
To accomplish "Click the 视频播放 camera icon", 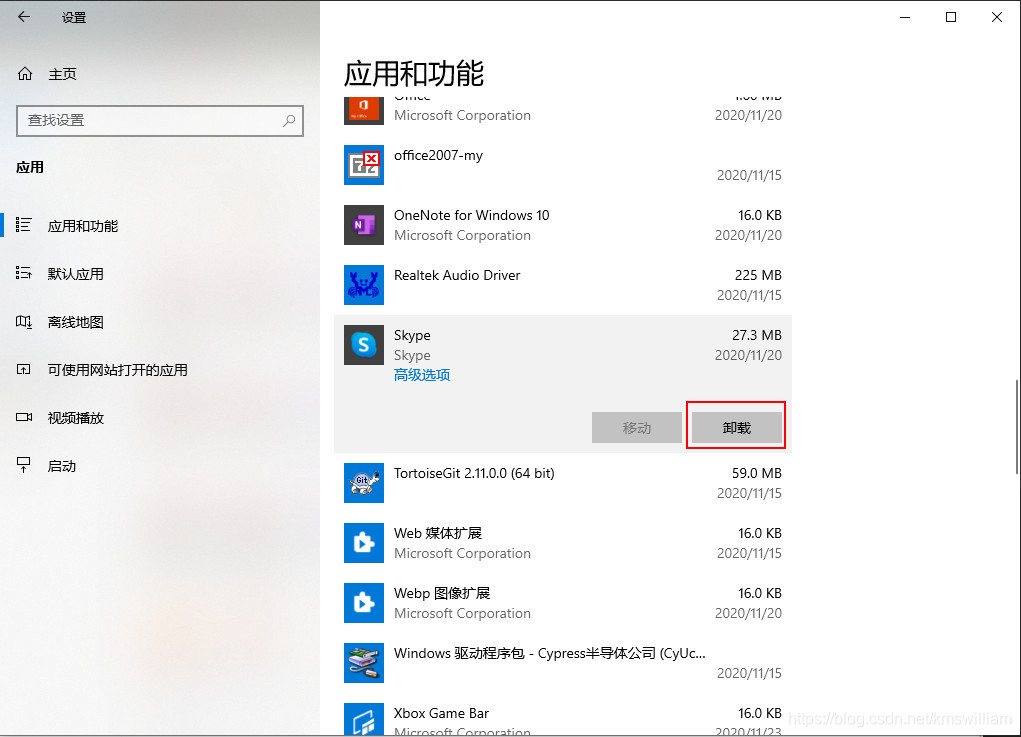I will (x=23, y=417).
